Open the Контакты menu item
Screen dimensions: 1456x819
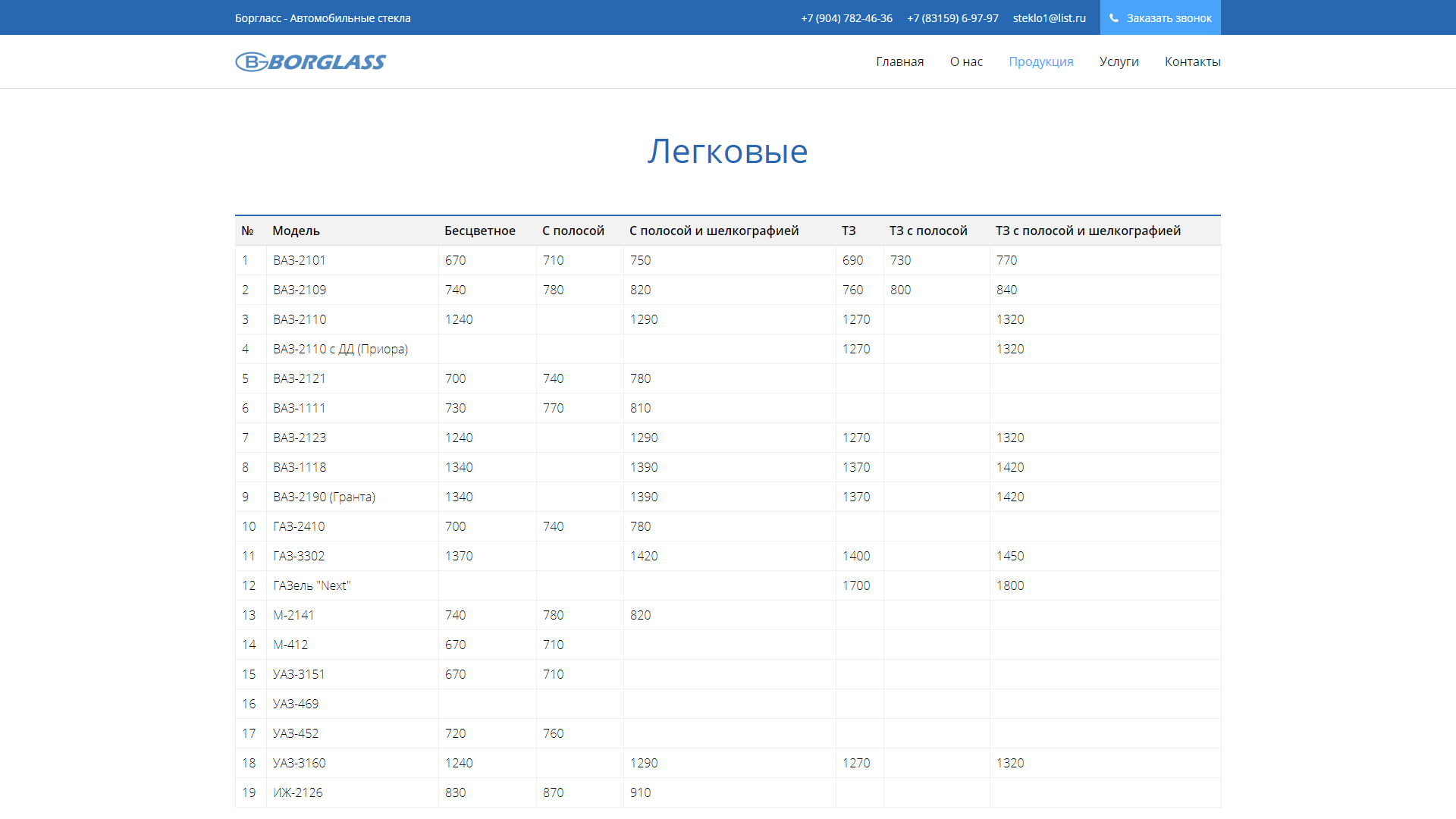1192,61
